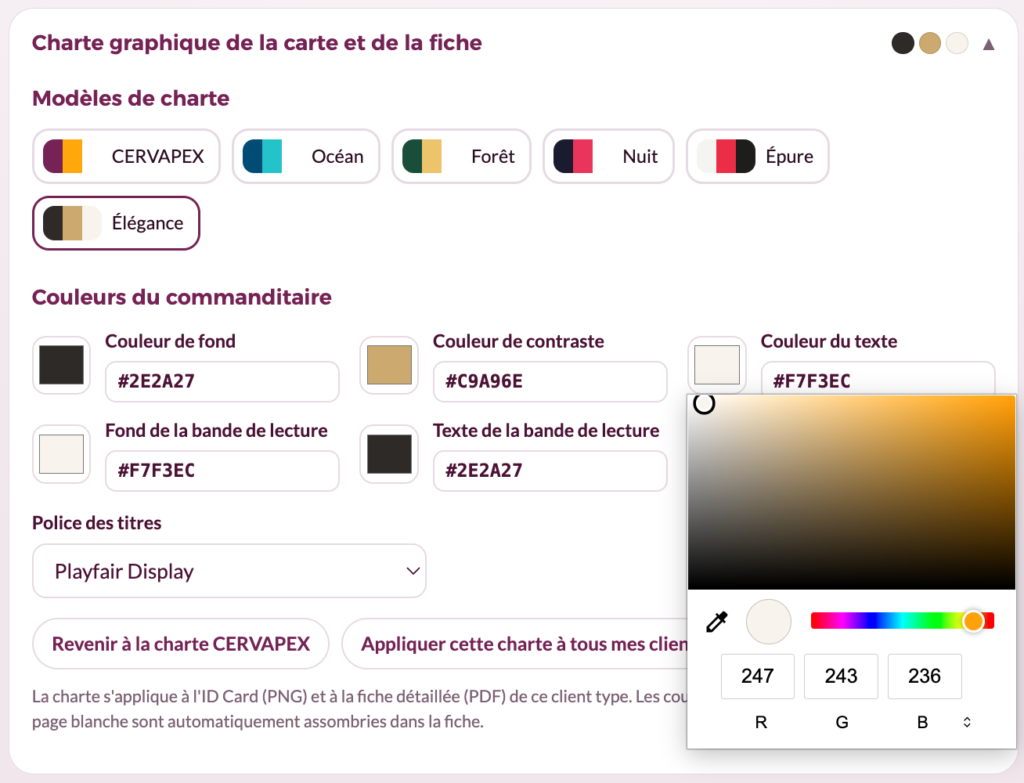
Task: Click the hue slider handle
Action: pyautogui.click(x=973, y=620)
